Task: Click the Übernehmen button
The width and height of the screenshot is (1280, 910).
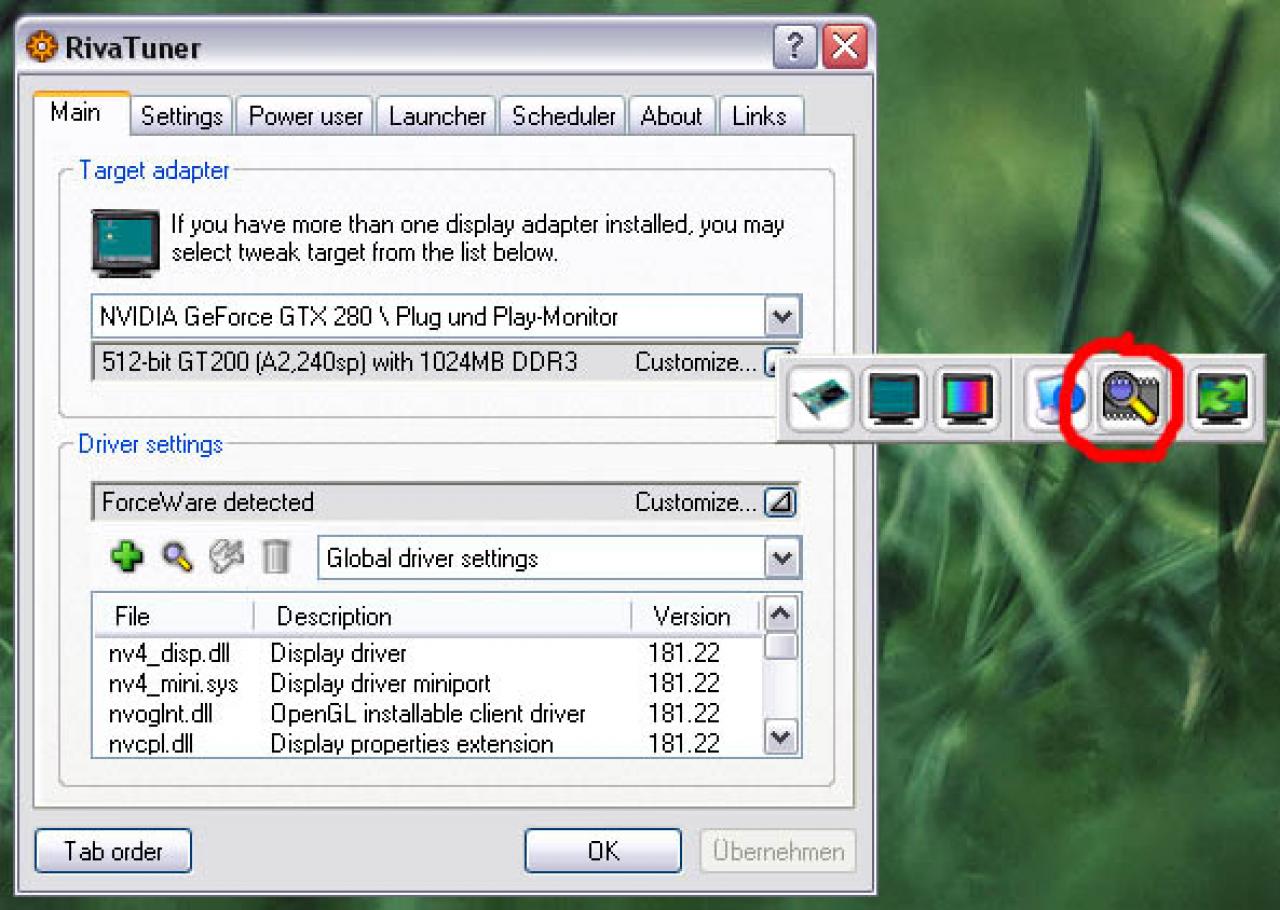Action: tap(778, 851)
